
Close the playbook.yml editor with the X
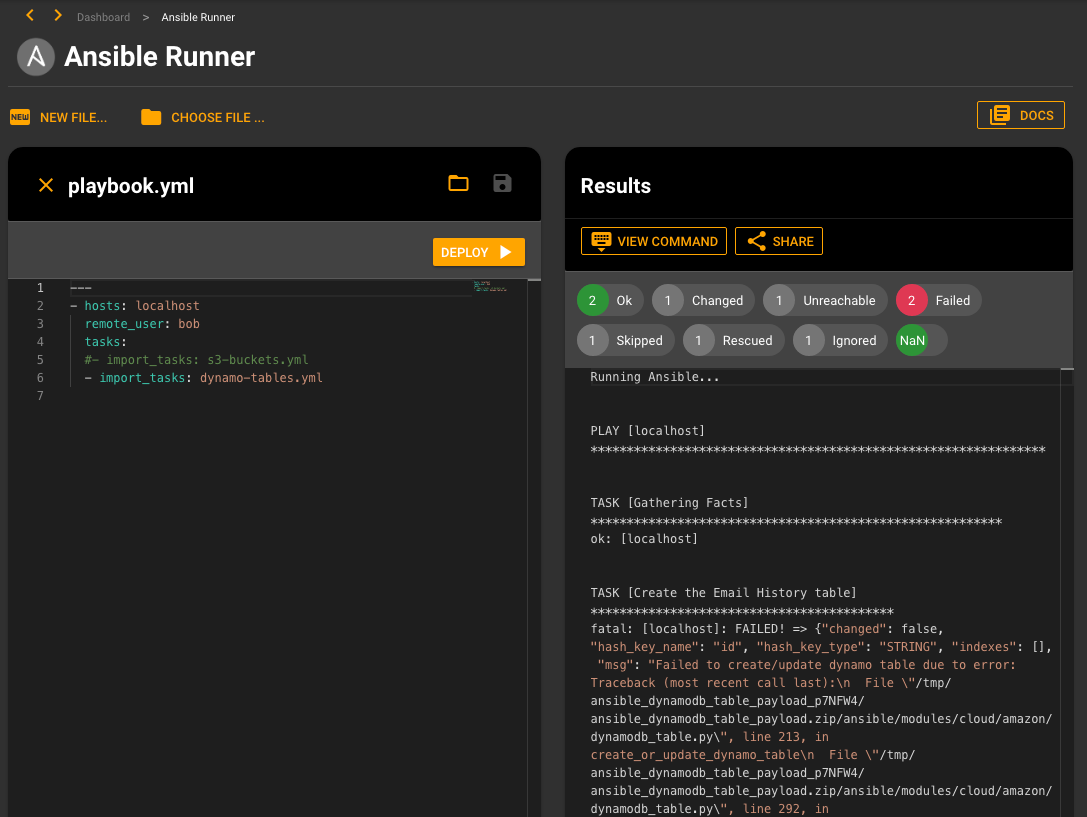[44, 184]
